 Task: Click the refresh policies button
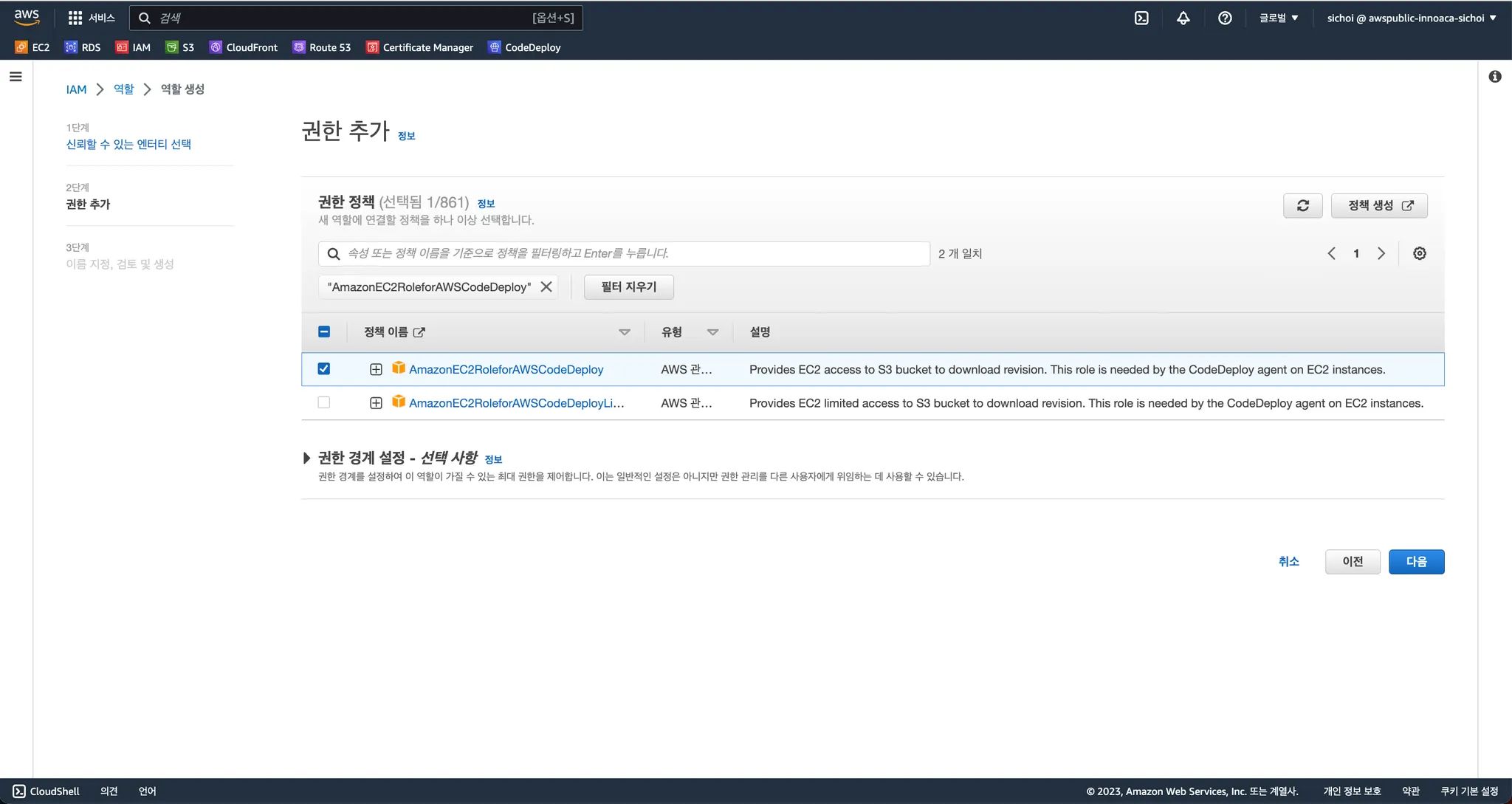click(x=1302, y=205)
